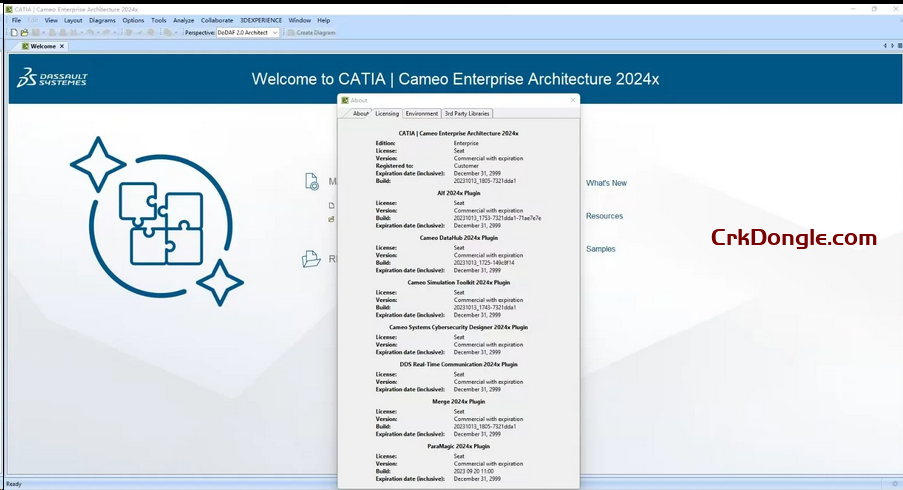Click the Welcome banner title text
This screenshot has width=903, height=490.
(x=455, y=79)
